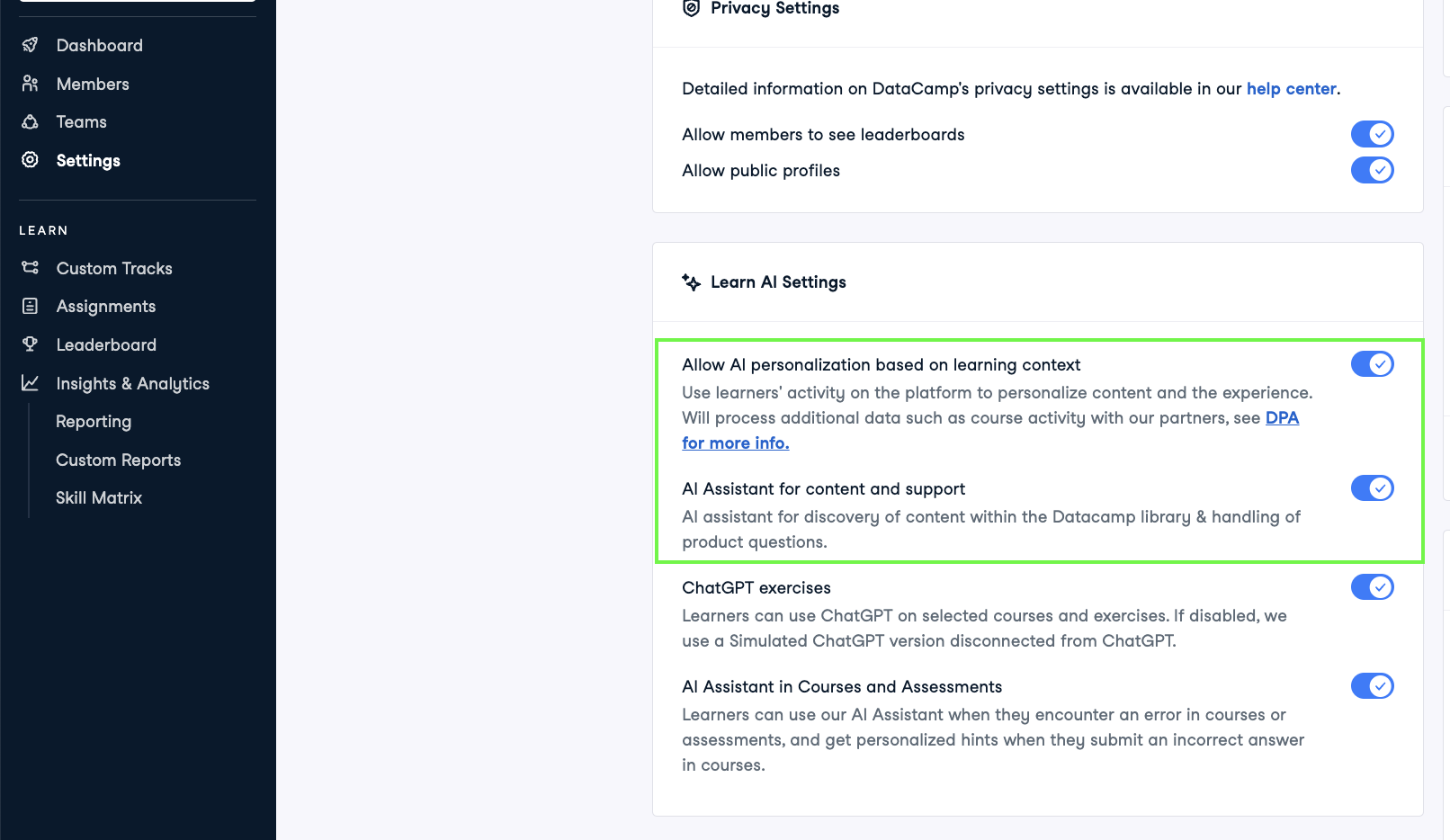The height and width of the screenshot is (840, 1450).
Task: Click the Custom Tracks icon
Action: (x=30, y=268)
